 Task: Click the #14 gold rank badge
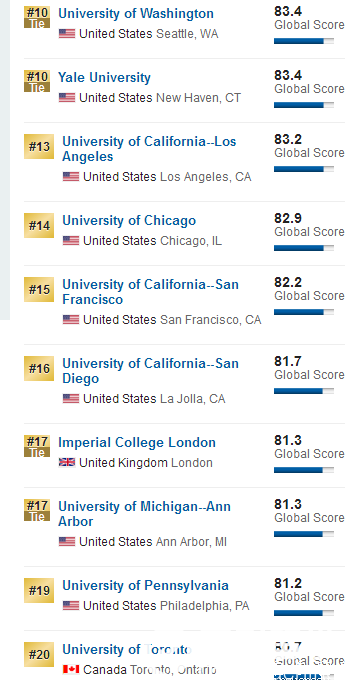(39, 225)
